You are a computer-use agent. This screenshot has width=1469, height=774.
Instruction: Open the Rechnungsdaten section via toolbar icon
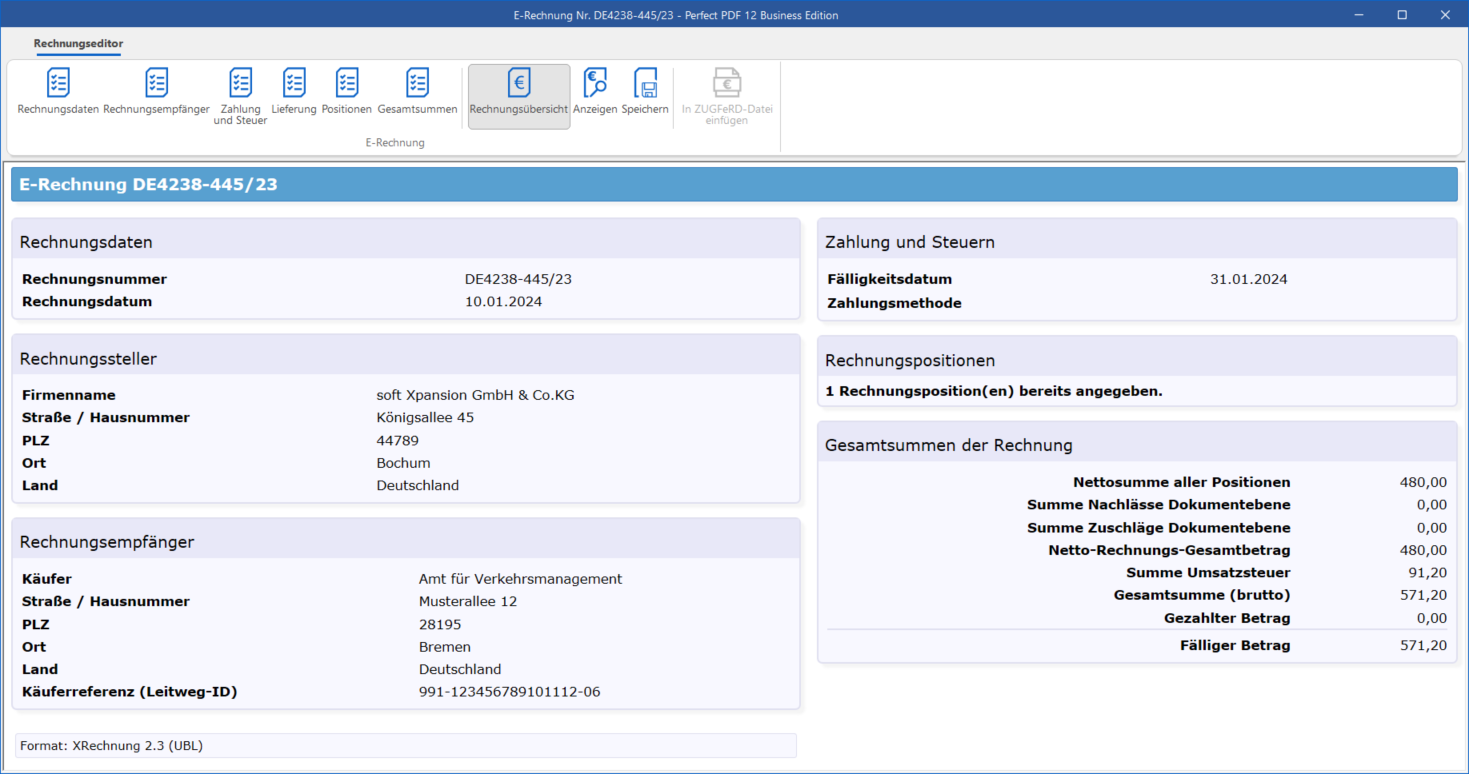tap(57, 95)
